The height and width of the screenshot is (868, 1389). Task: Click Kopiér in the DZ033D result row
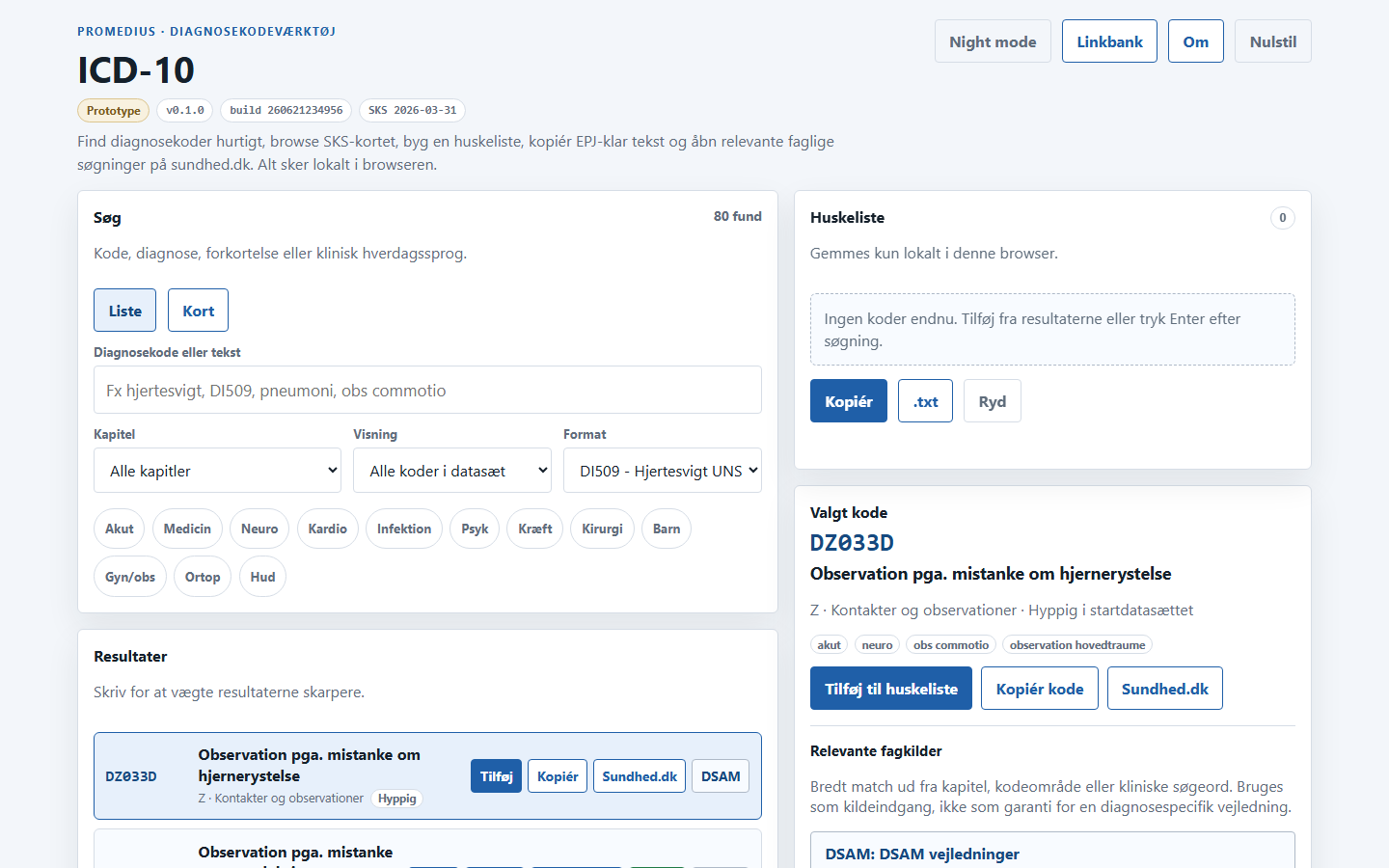point(558,776)
